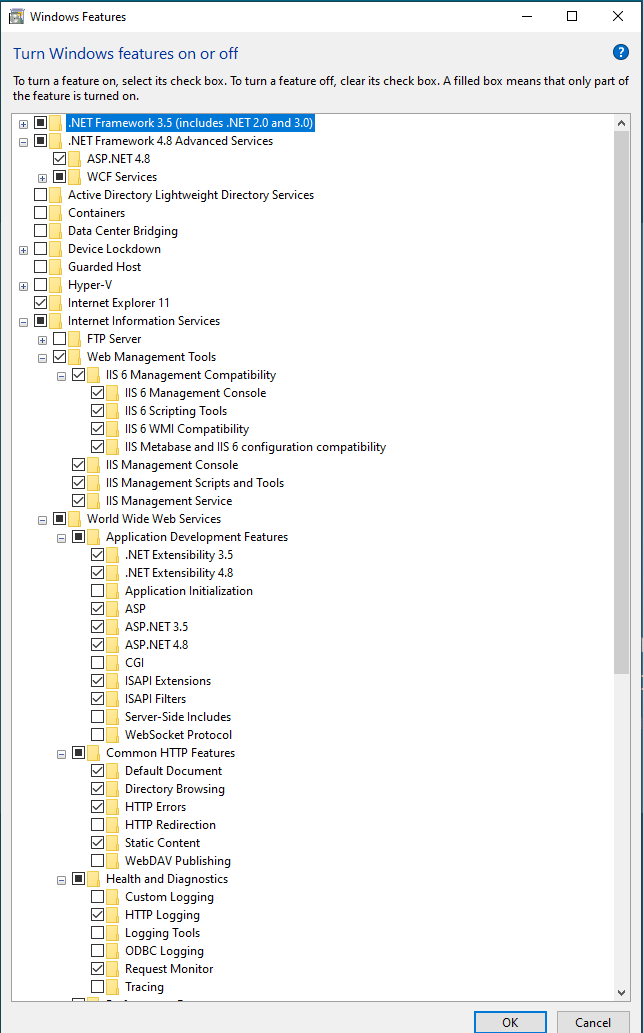Viewport: 643px width, 1033px height.
Task: Click the WCF Services folder icon
Action: pos(75,177)
